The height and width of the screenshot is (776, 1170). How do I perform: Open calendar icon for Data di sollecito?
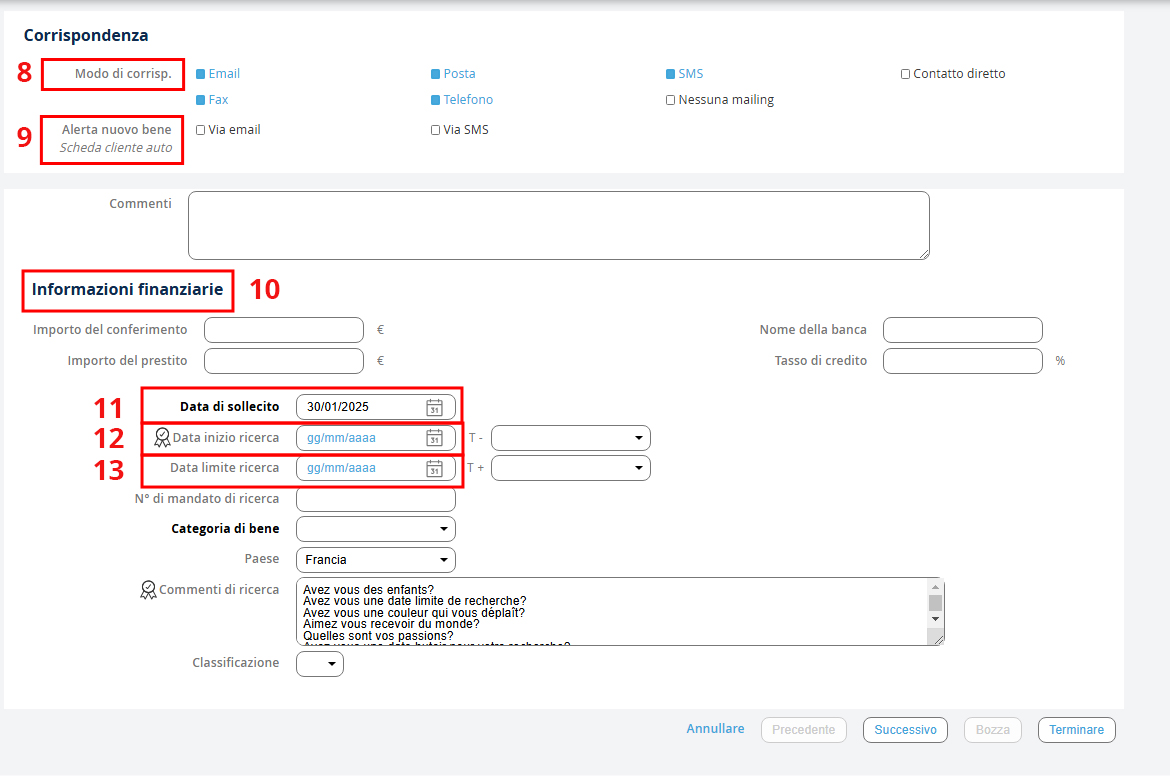point(434,407)
